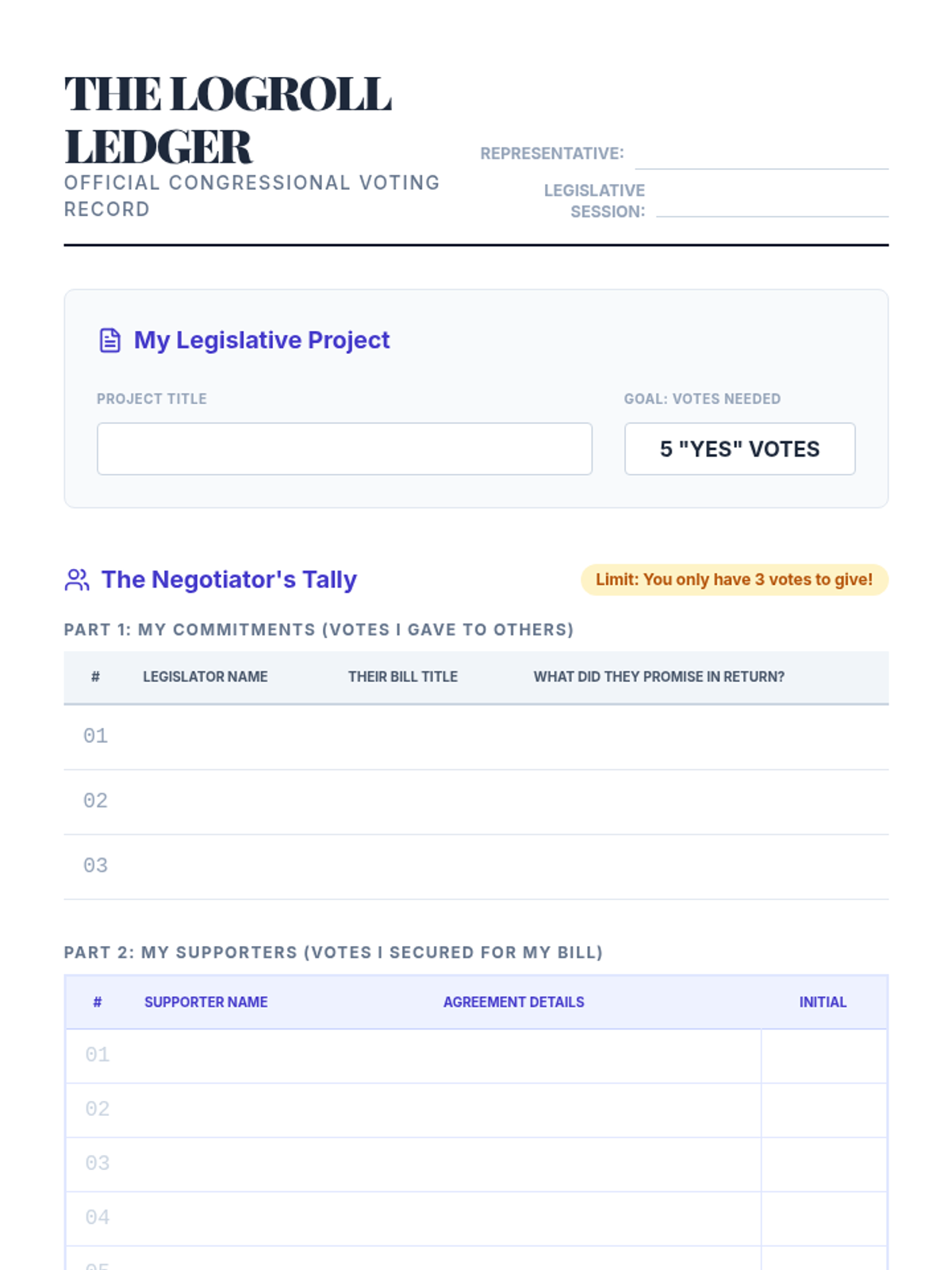
Task: Click the Supporter Name column header
Action: (x=205, y=1003)
